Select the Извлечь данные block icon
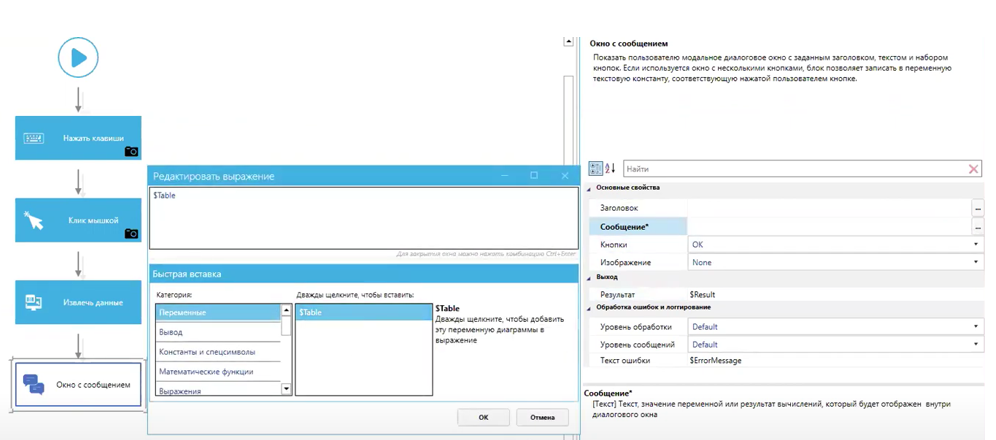 34,301
